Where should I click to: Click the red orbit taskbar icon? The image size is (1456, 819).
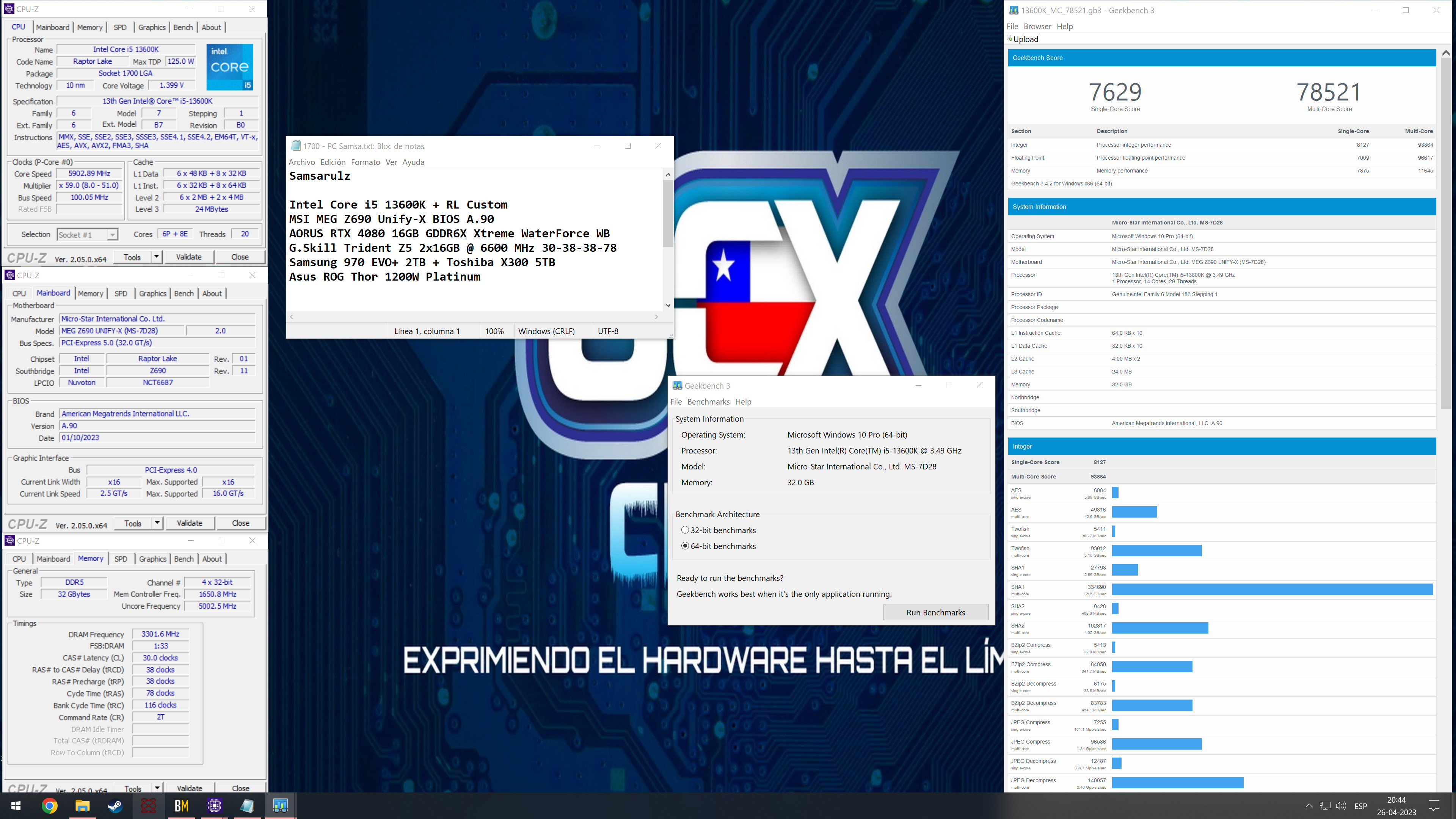[x=148, y=805]
